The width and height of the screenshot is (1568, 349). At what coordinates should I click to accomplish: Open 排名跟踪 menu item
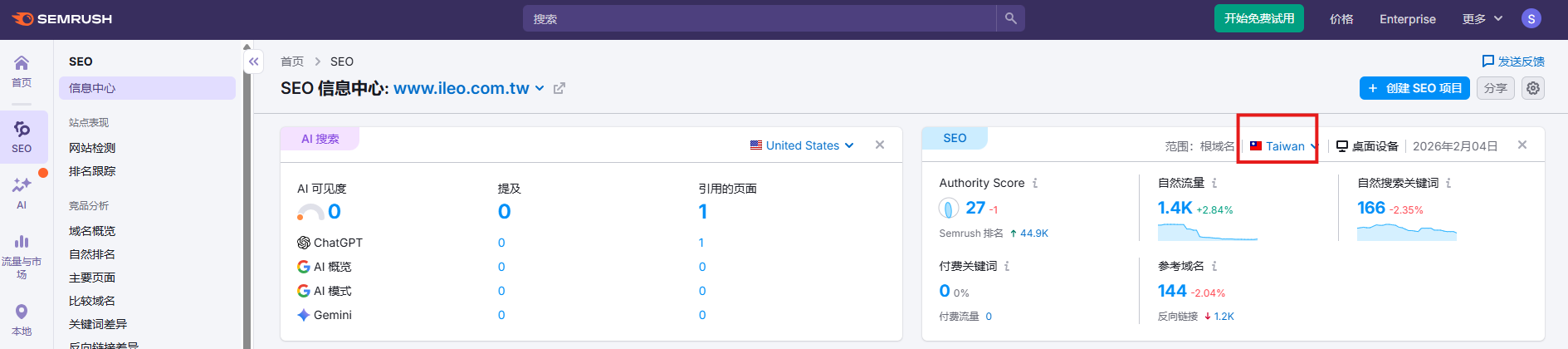(92, 171)
